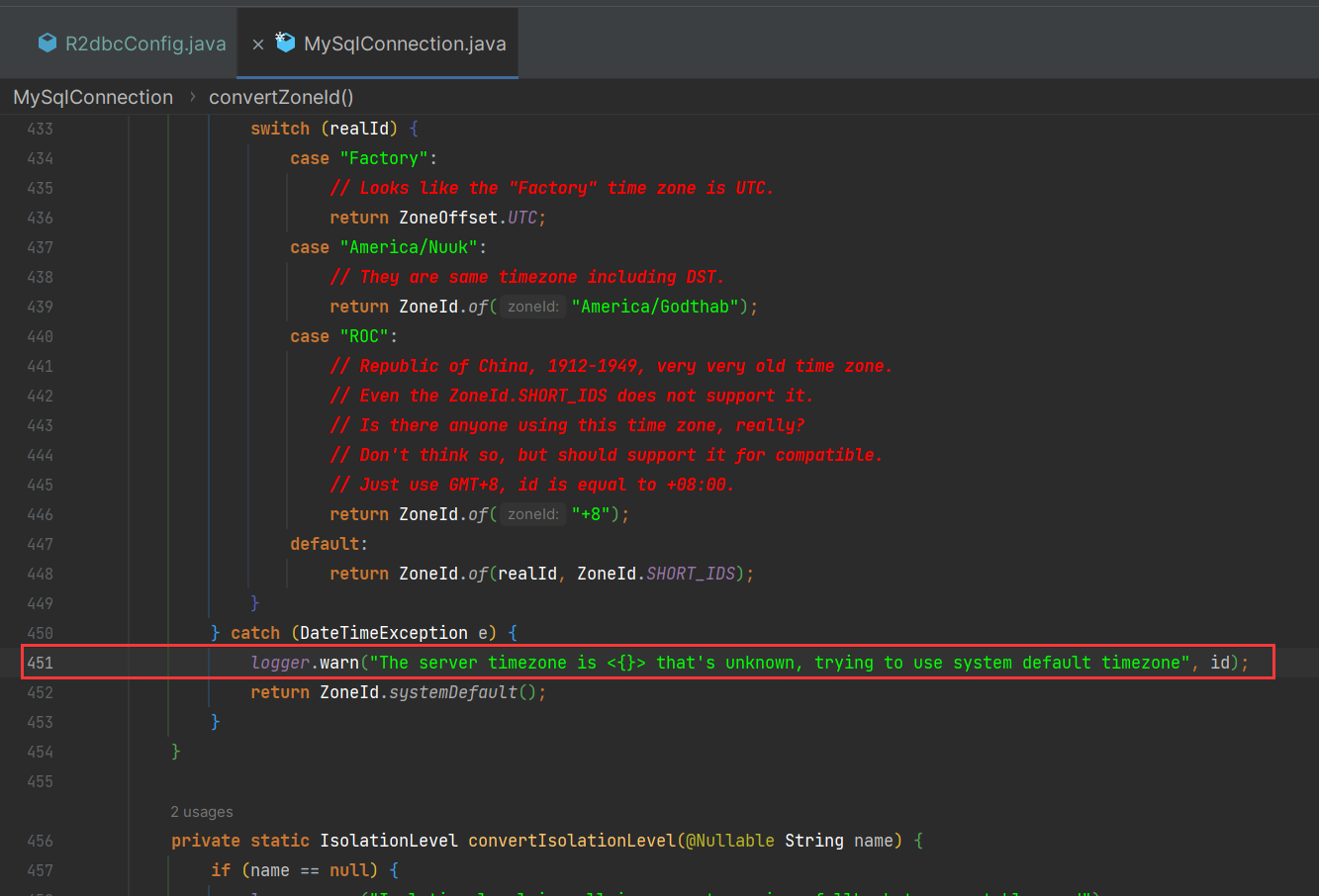
Task: Click the @Nullable annotation
Action: coord(730,841)
